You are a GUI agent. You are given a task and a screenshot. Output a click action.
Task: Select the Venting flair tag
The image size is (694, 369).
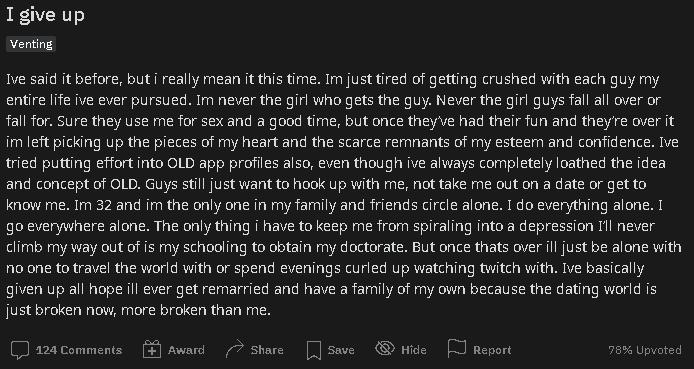31,44
